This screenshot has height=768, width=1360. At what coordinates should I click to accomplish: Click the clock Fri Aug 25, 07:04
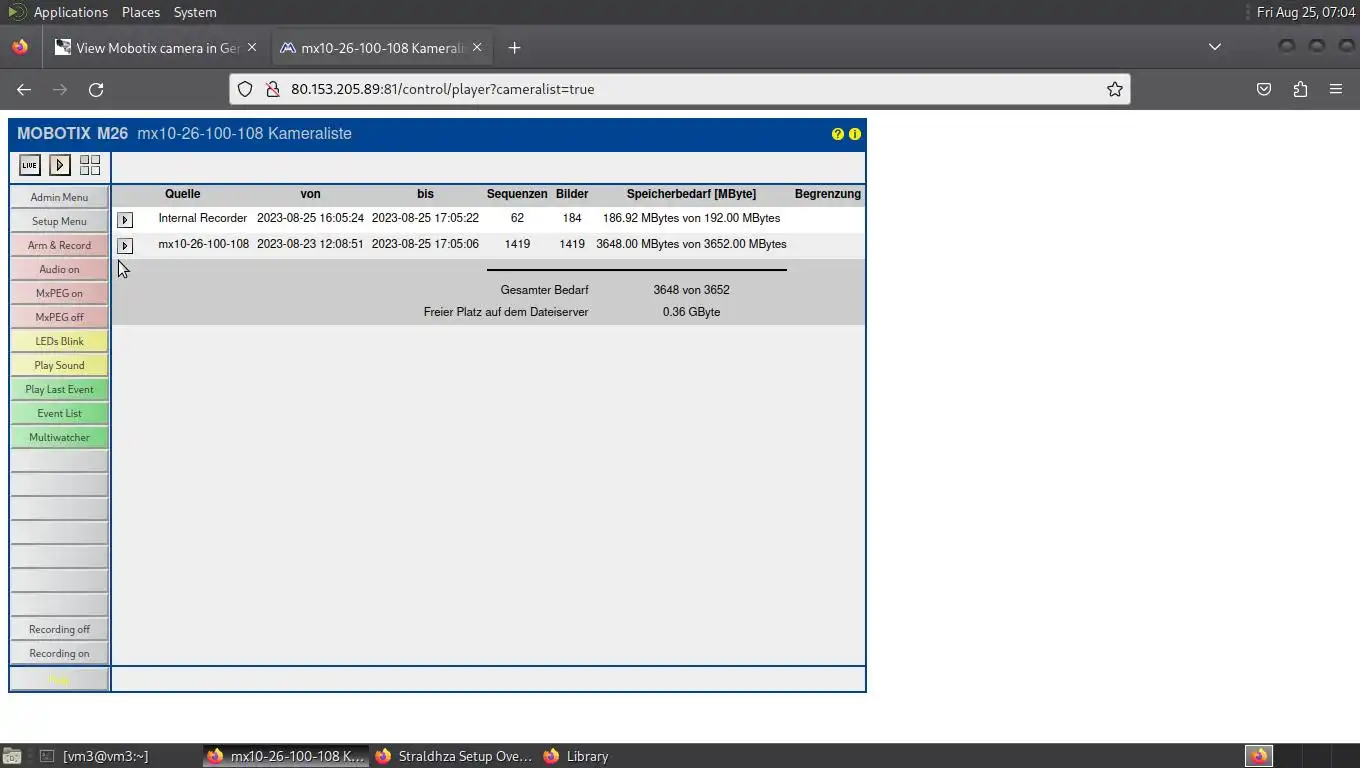[x=1306, y=12]
